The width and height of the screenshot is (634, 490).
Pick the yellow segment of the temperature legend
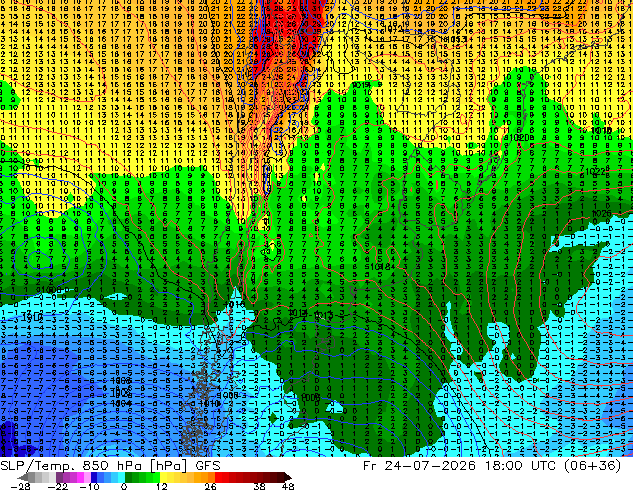(163, 477)
